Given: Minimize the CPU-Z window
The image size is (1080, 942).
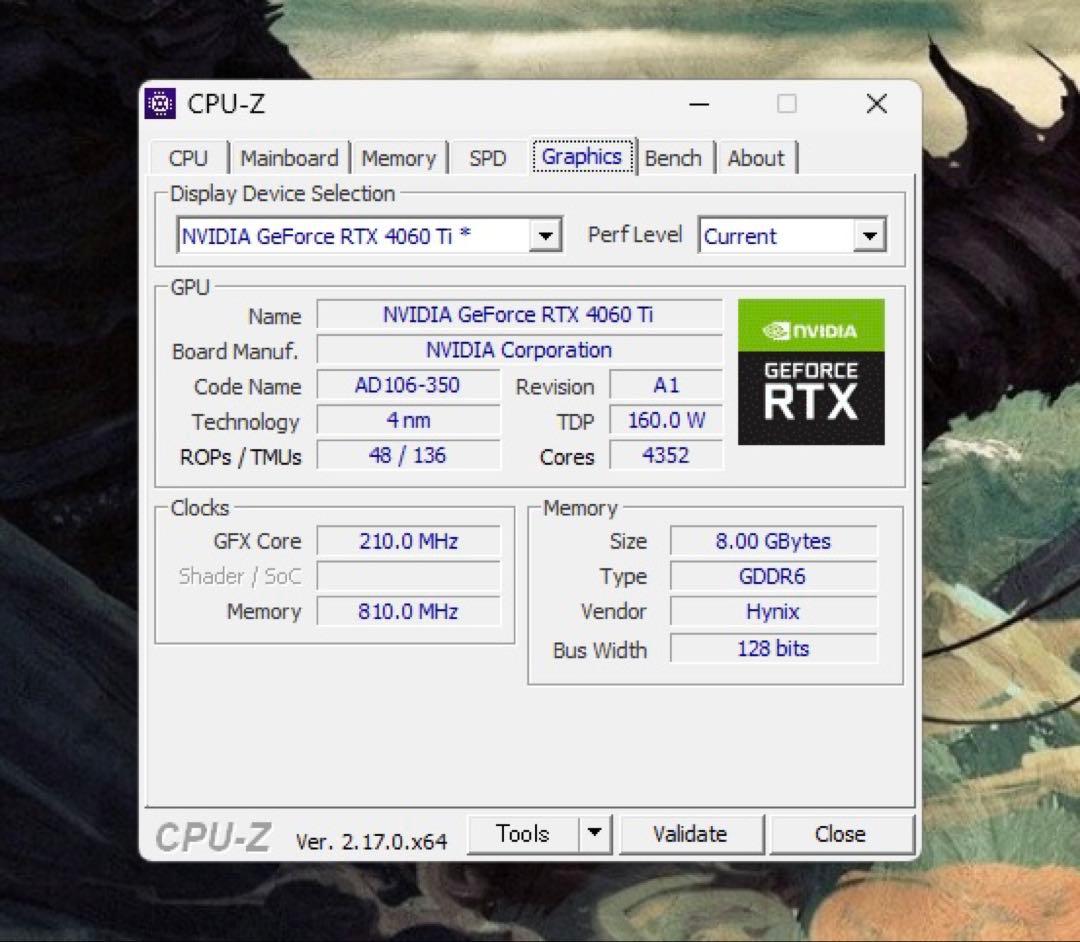Looking at the screenshot, I should 699,104.
